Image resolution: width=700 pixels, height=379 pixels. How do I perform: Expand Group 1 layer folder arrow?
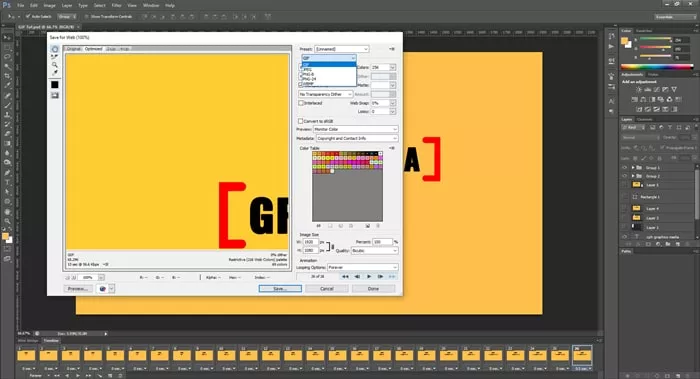tap(633, 167)
